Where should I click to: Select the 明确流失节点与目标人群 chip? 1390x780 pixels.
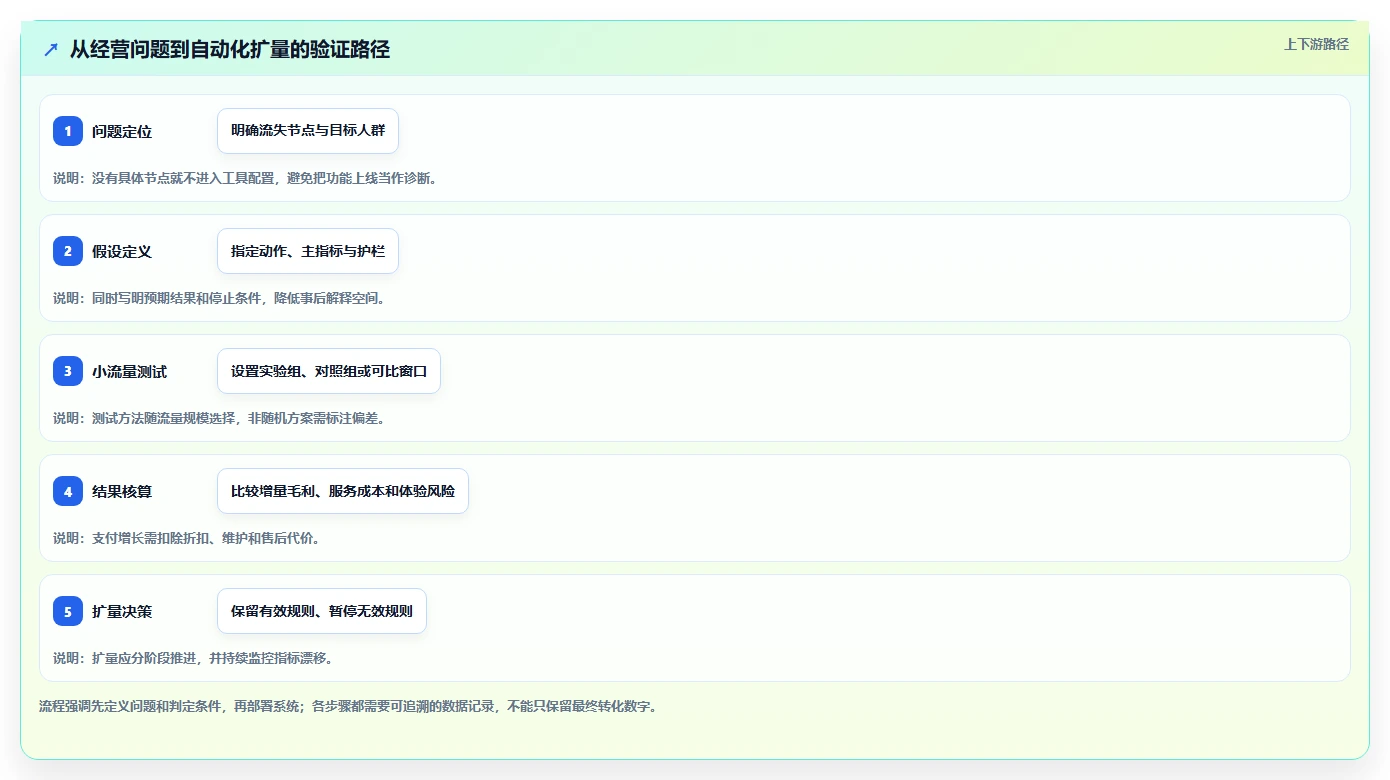[x=308, y=131]
